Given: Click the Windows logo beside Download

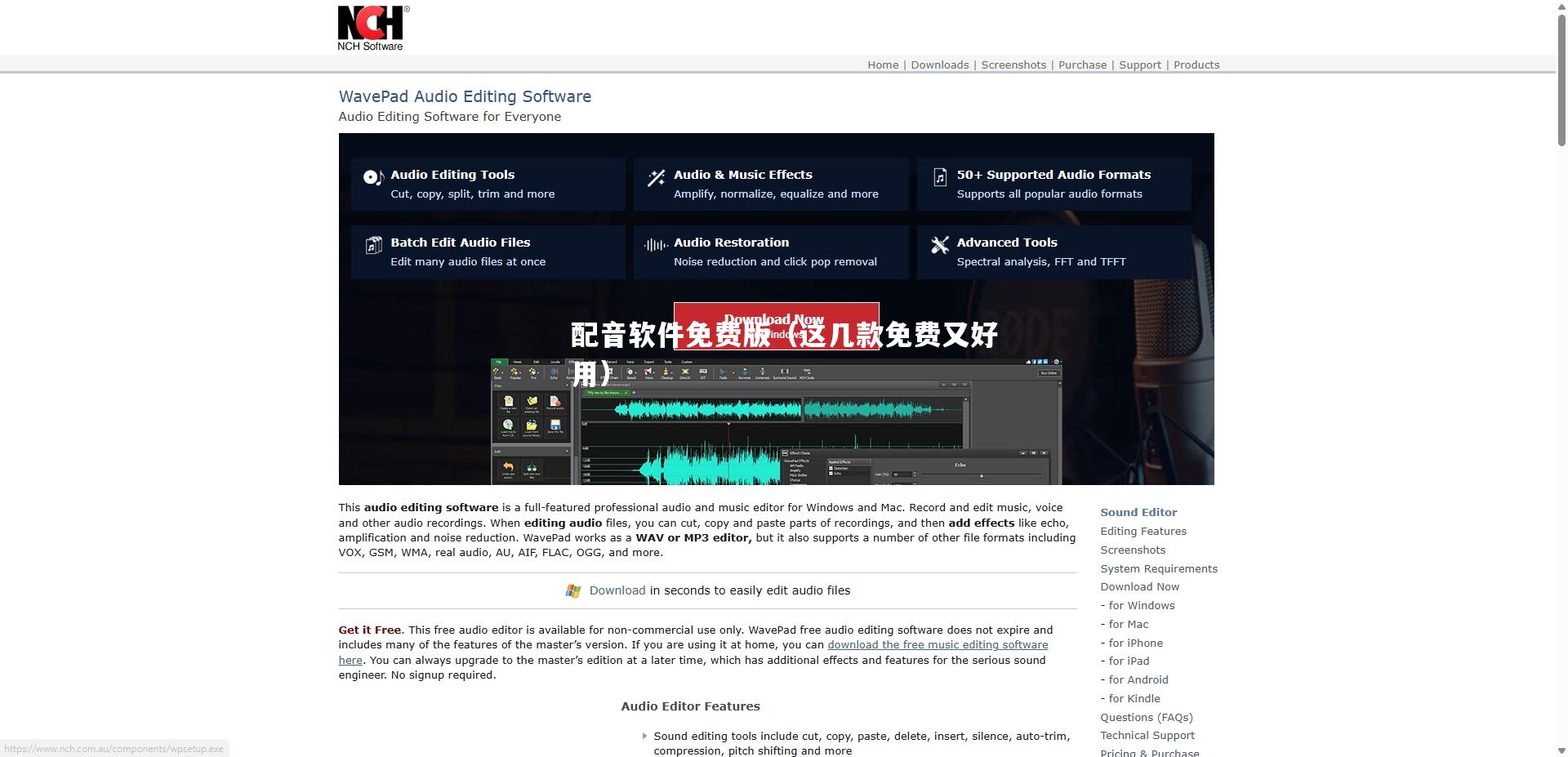Looking at the screenshot, I should 573,590.
